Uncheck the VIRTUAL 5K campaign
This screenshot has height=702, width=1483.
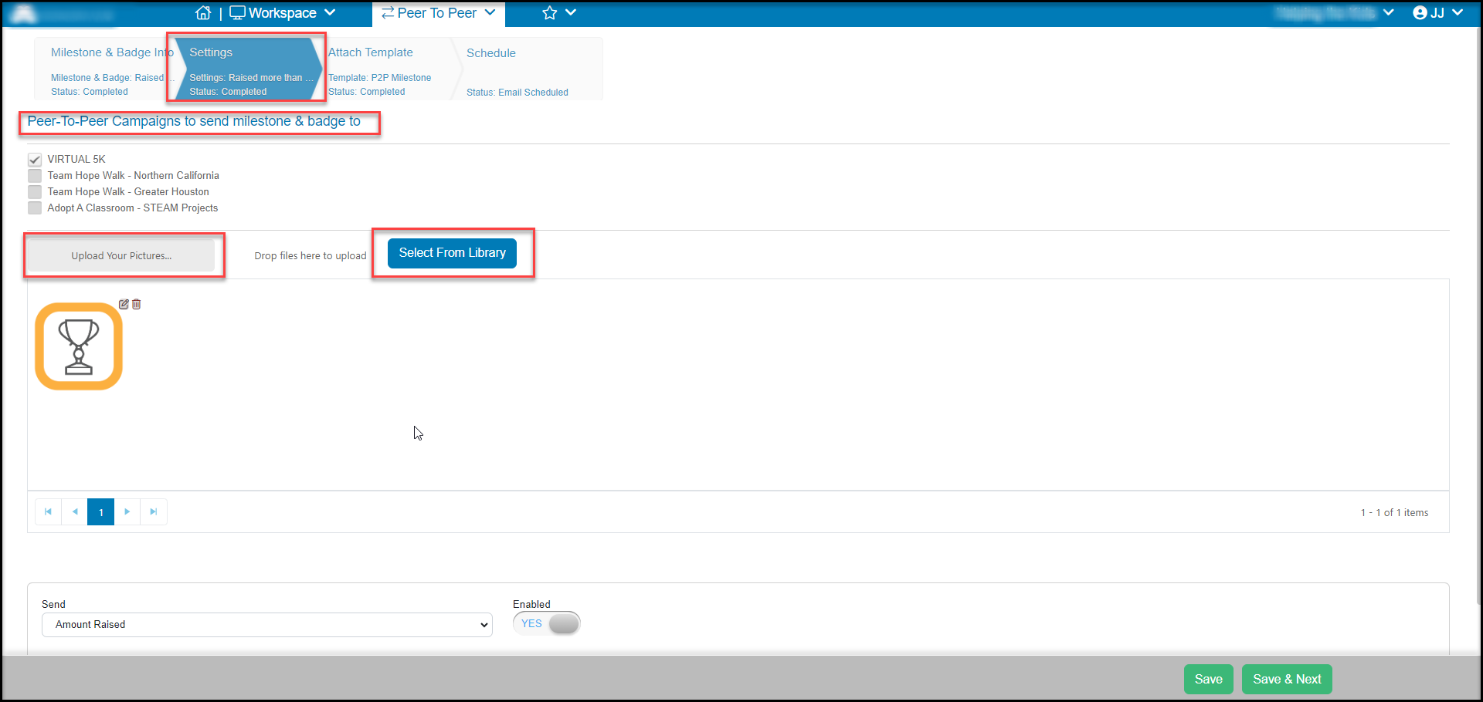(35, 159)
